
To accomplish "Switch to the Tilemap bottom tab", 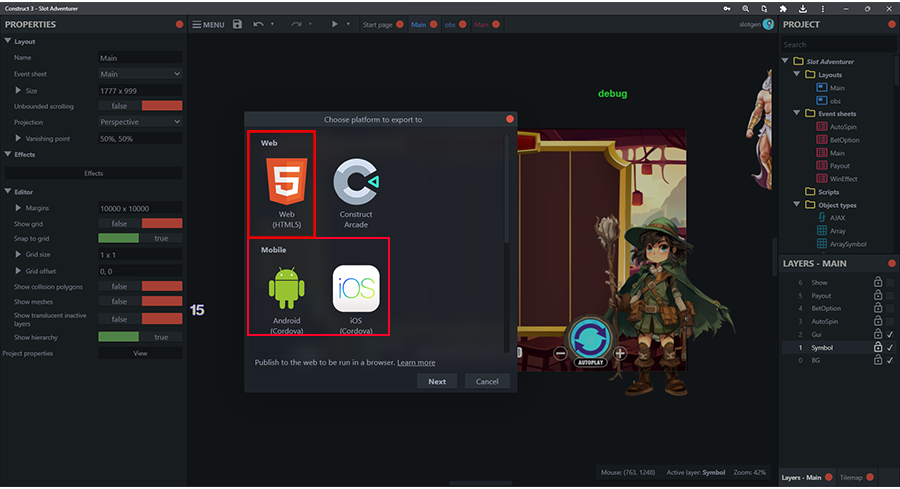I will tap(851, 478).
